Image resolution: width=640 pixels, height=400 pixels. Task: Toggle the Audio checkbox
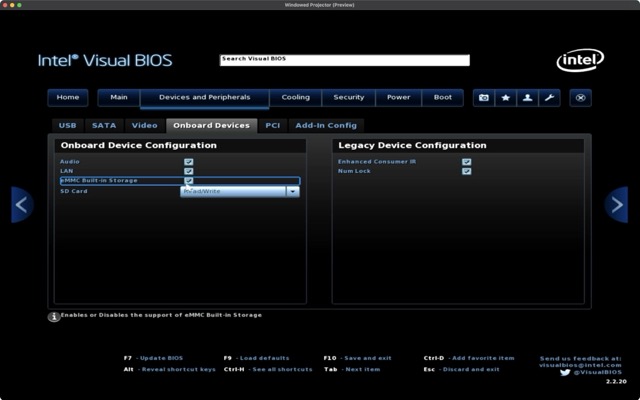[189, 162]
